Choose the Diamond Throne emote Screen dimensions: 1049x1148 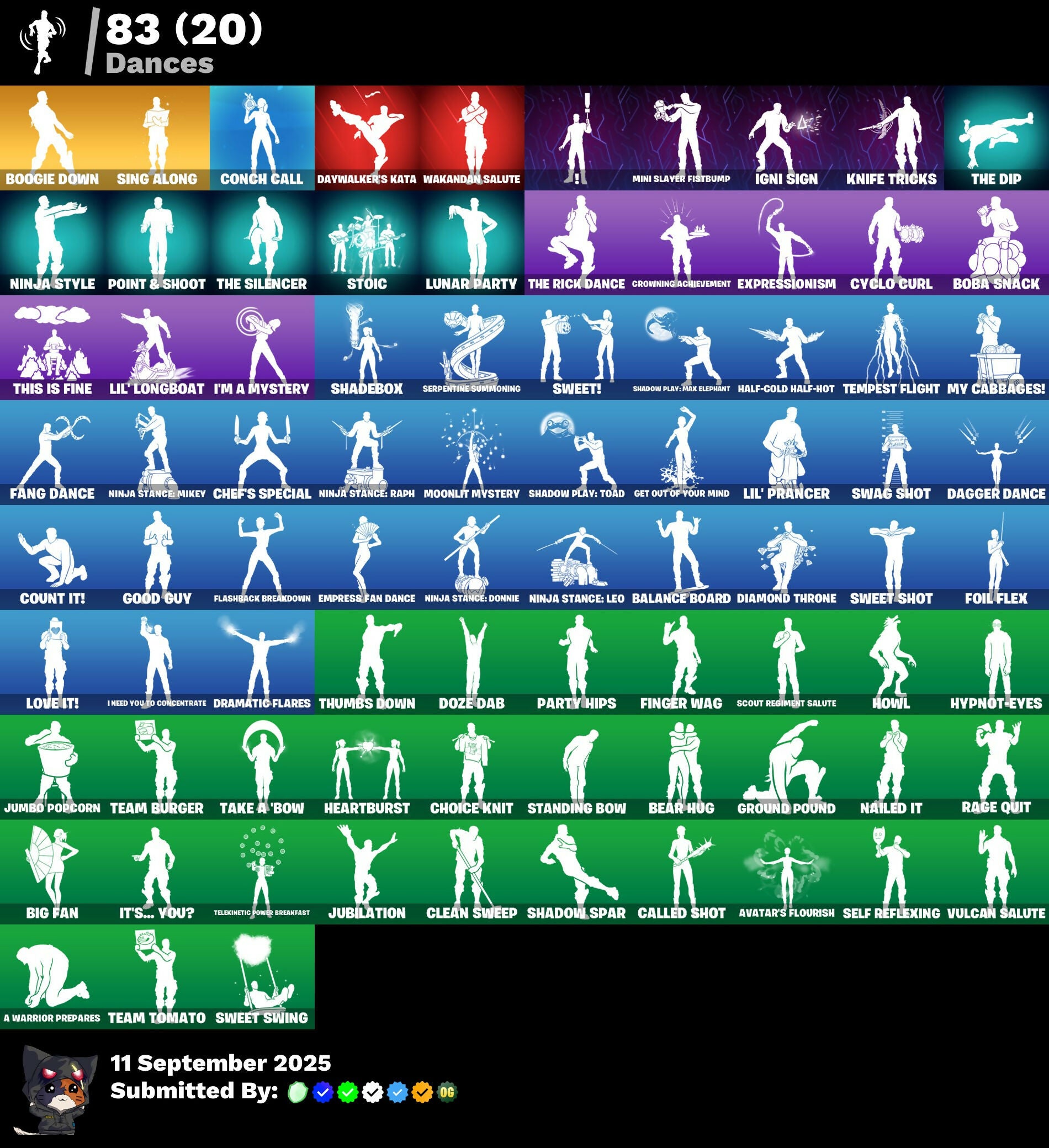[786, 557]
